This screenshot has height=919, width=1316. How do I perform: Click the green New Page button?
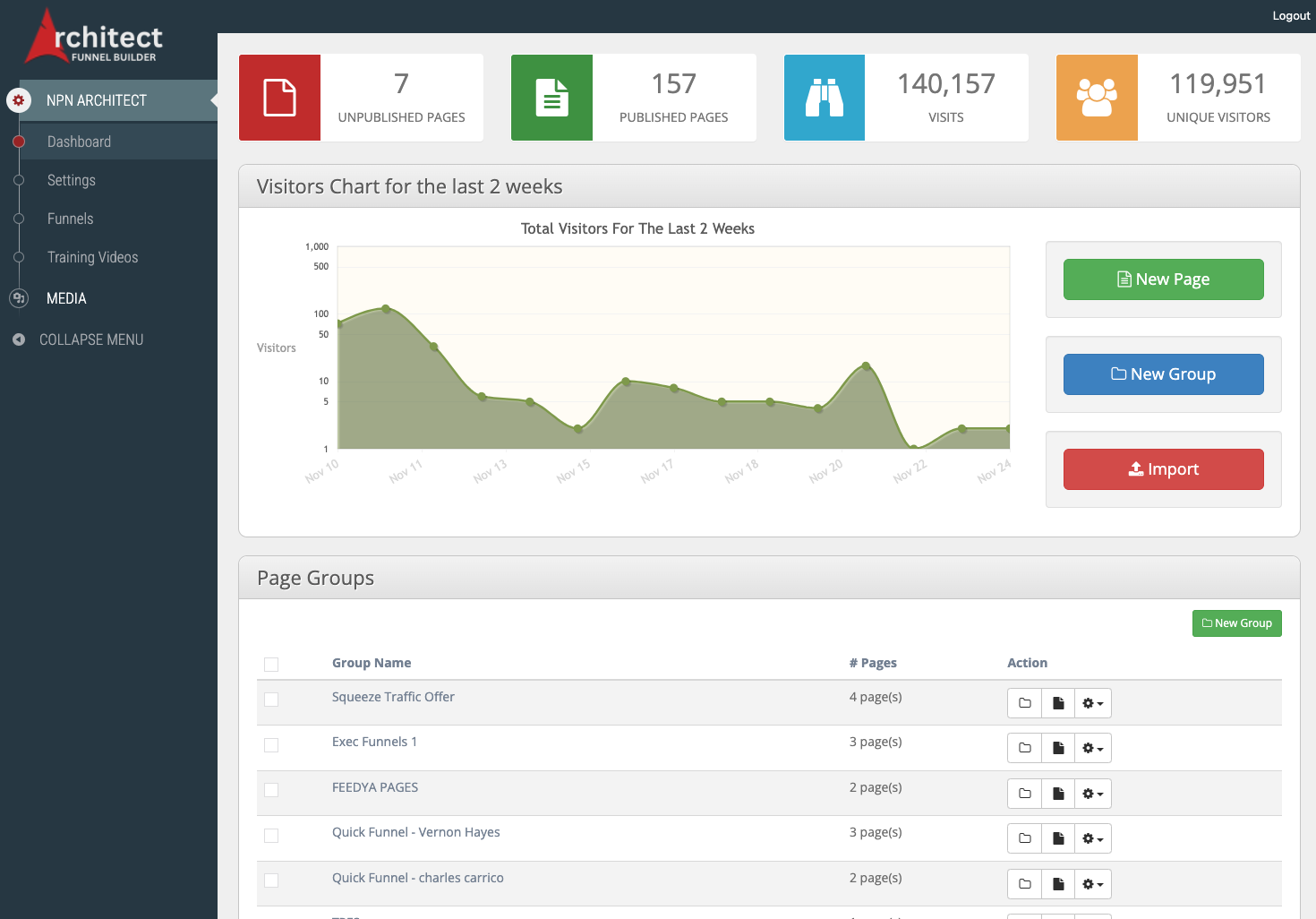1163,279
